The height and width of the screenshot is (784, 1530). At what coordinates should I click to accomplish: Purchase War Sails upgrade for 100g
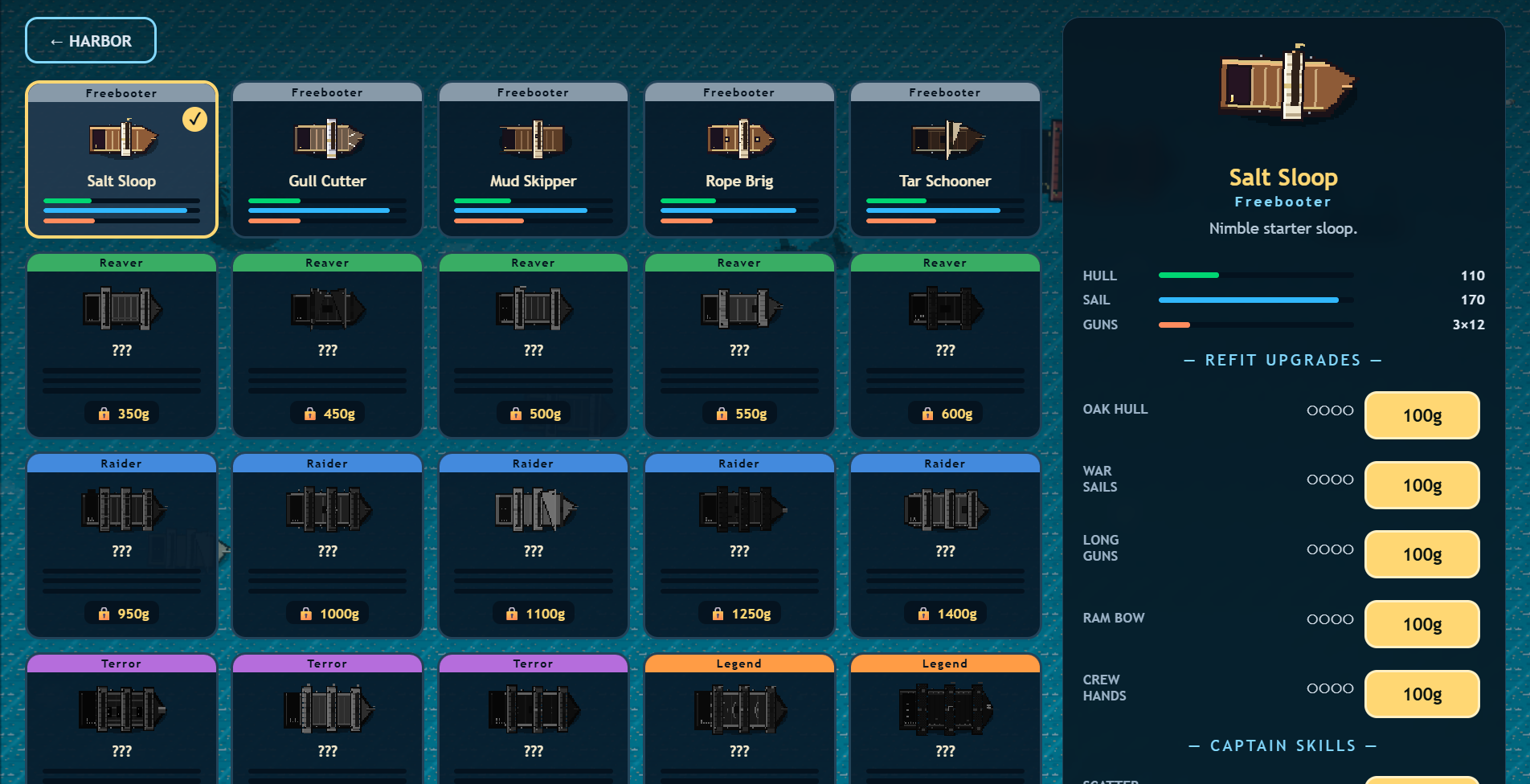point(1422,485)
